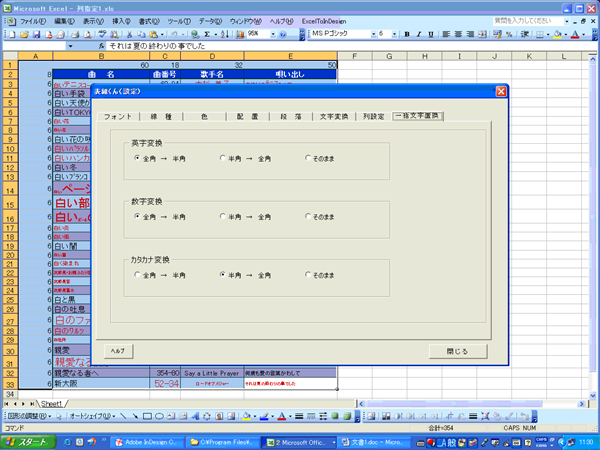This screenshot has height=450, width=600.
Task: Select the Oval drawing tool
Action: pos(160,415)
